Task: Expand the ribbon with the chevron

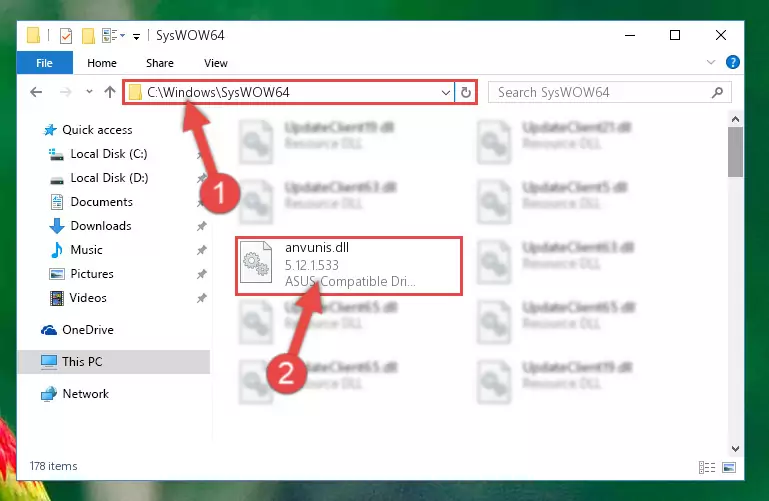Action: click(711, 62)
